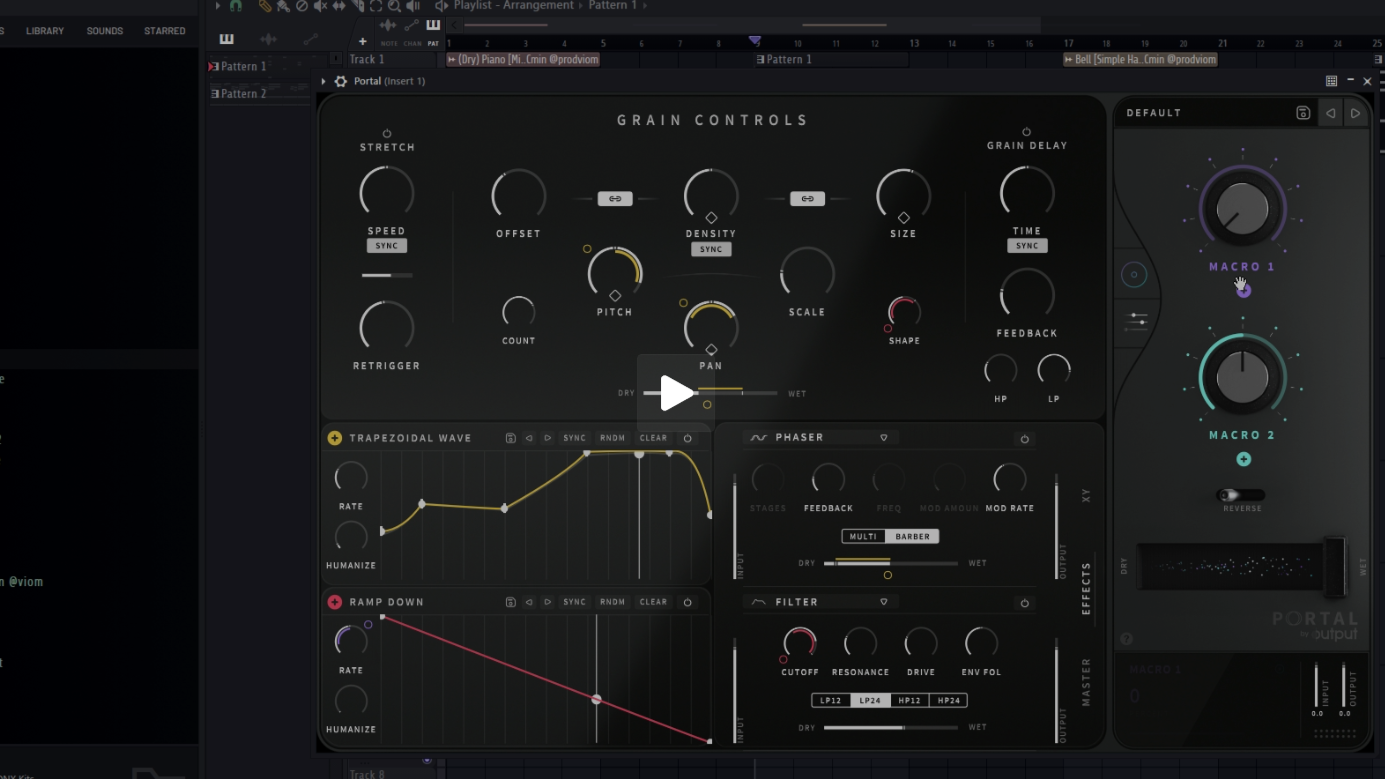
Task: Click the link icon between Offset and Density
Action: pyautogui.click(x=614, y=199)
